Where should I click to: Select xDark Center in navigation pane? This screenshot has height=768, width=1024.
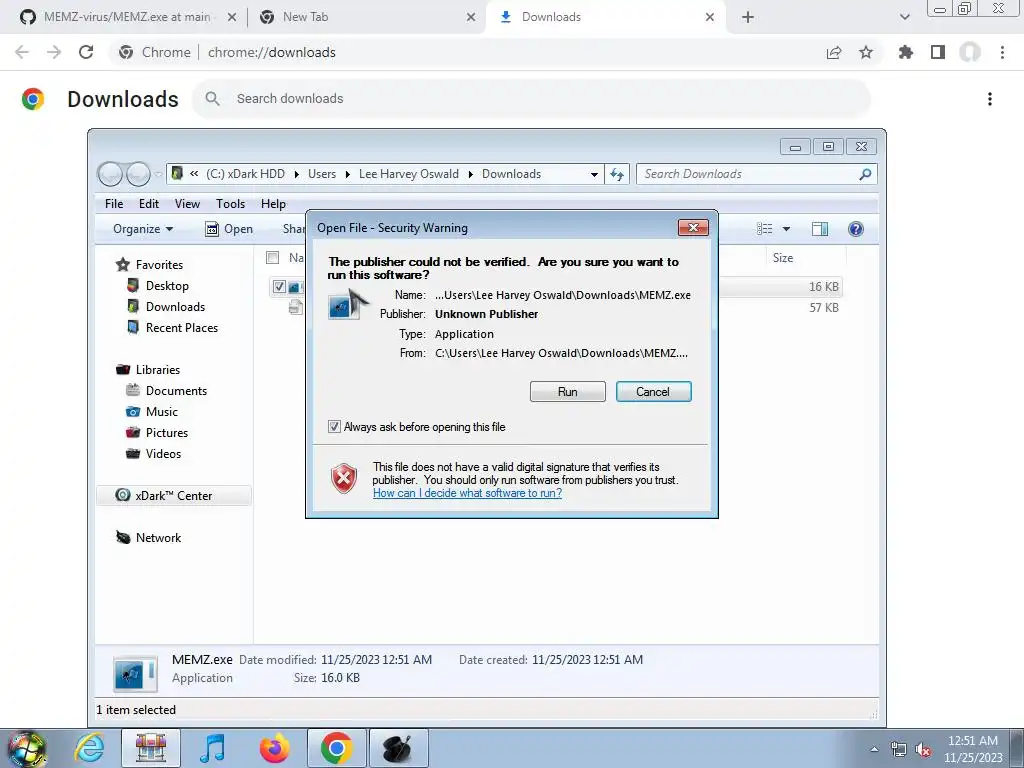click(x=174, y=496)
